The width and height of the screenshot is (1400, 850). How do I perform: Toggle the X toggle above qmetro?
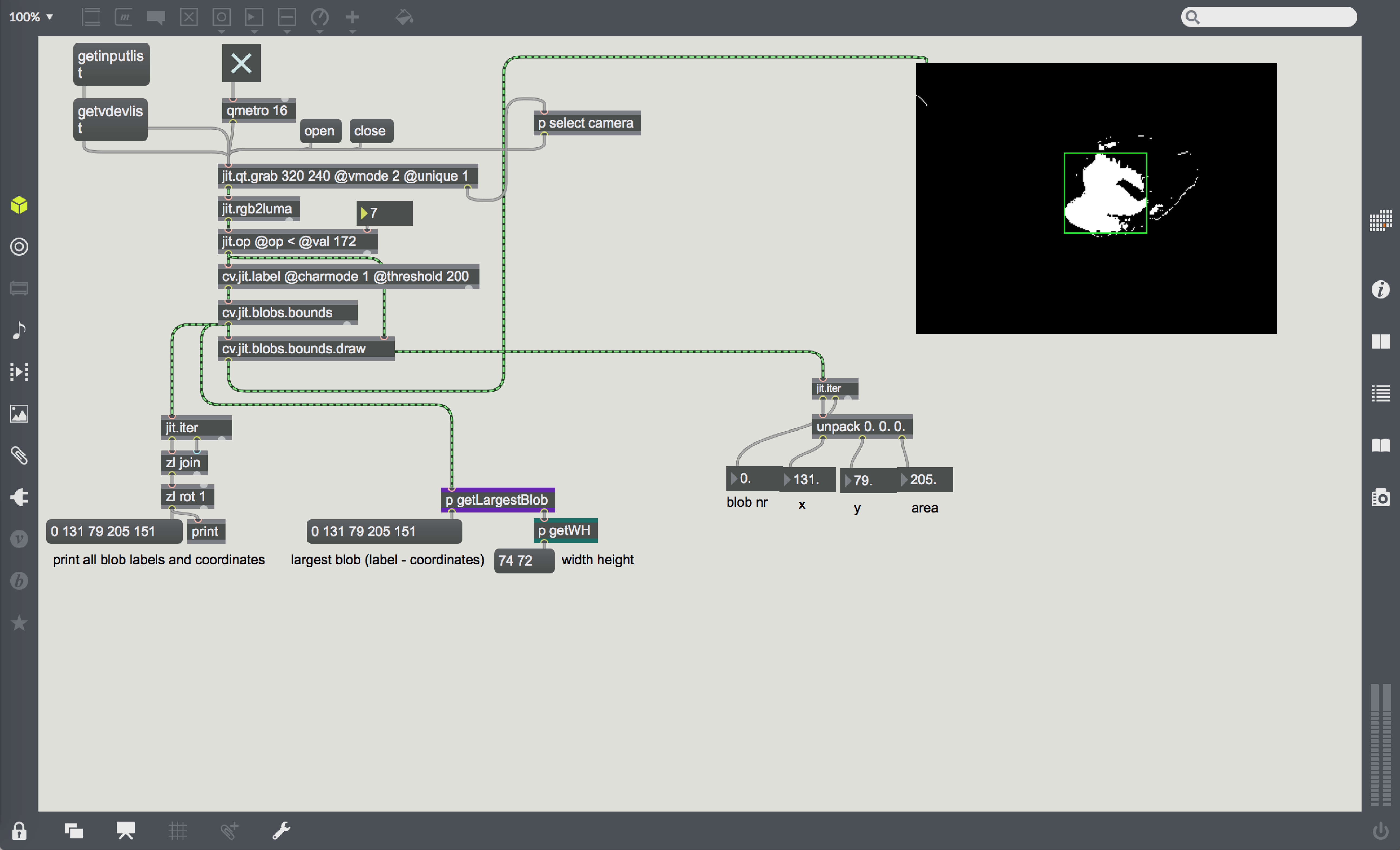pyautogui.click(x=242, y=63)
